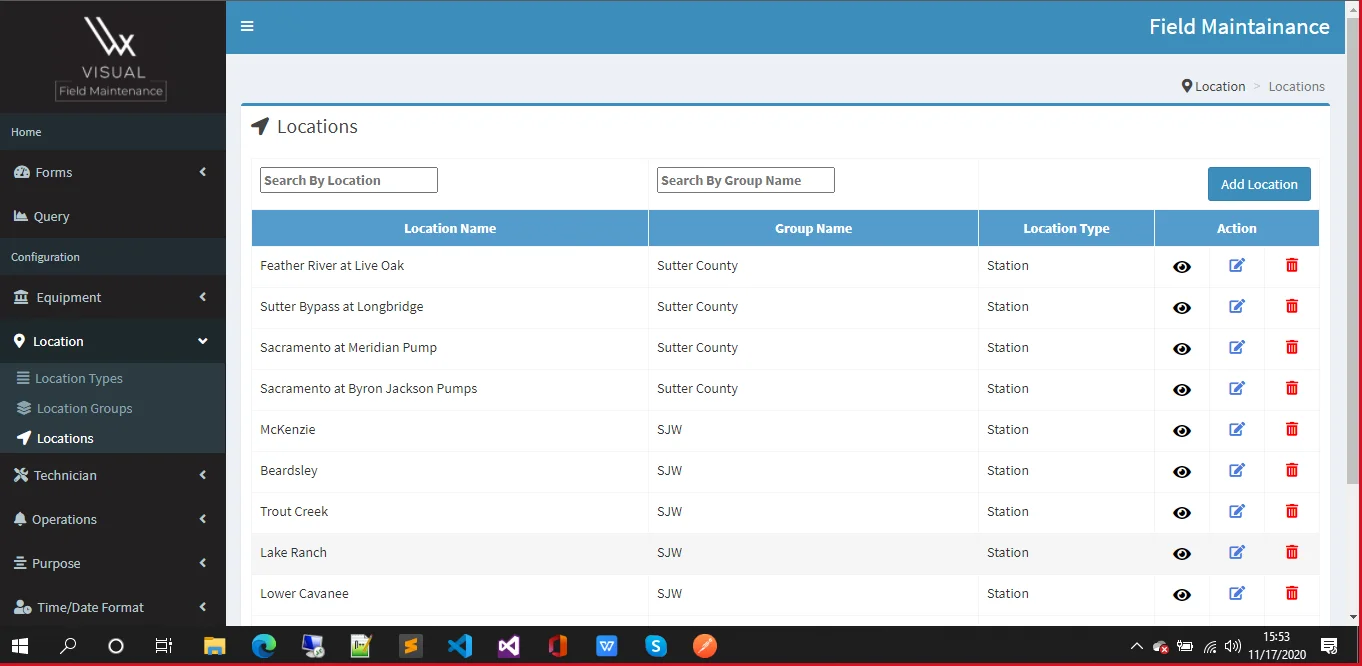Delete Sacramento at Meridian Pump location
Screen dimensions: 1362x666
tap(1292, 347)
